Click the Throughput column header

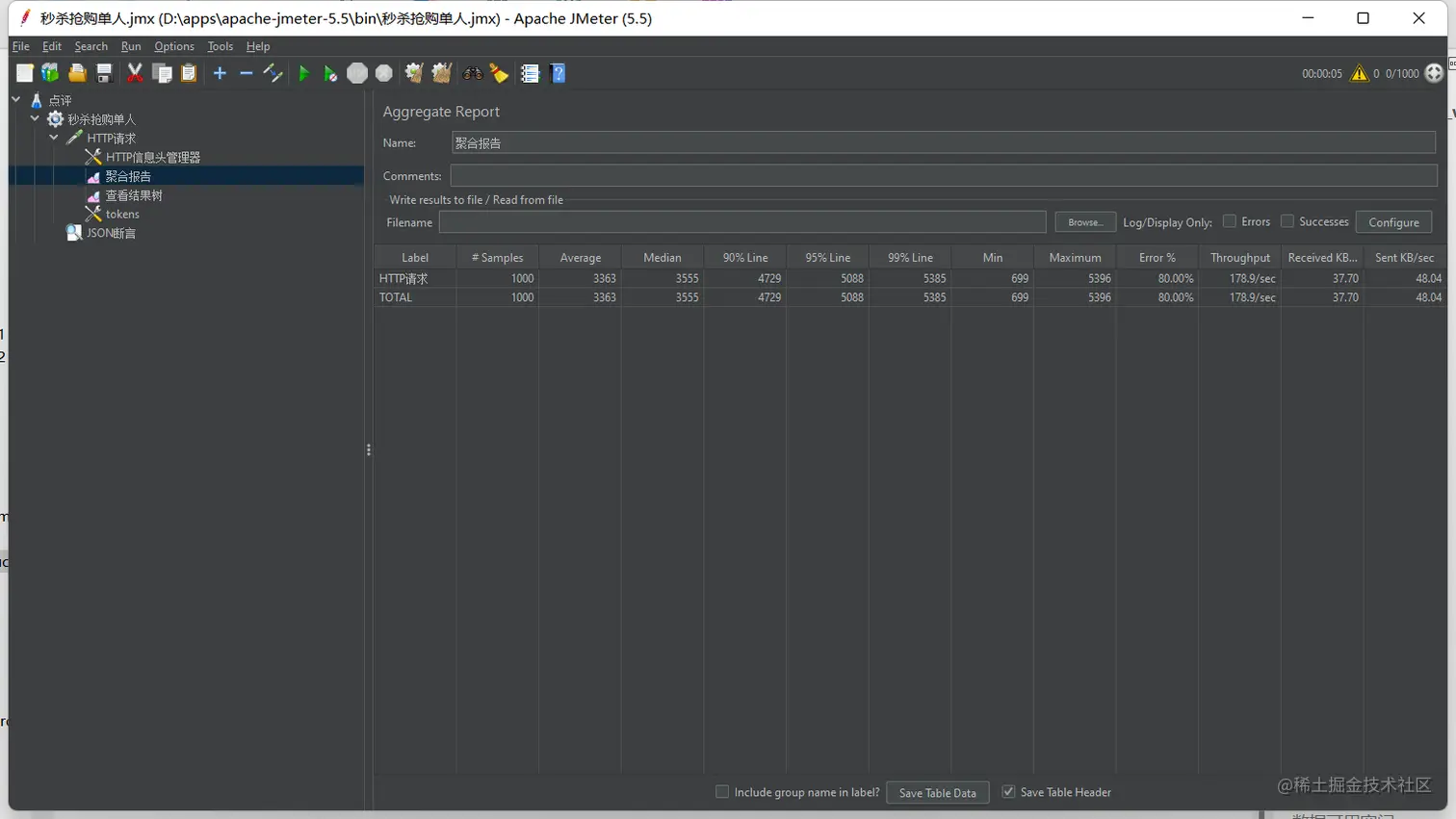[x=1240, y=258]
